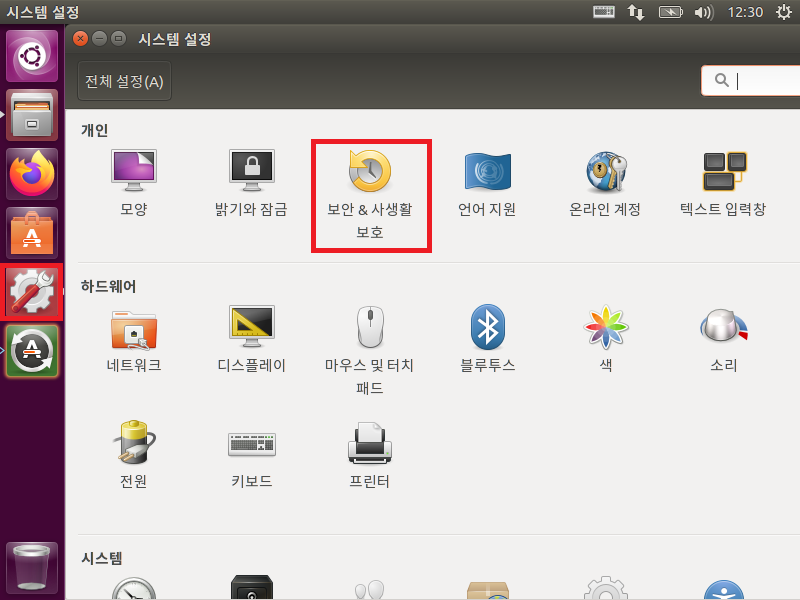Open 블루투스 settings
This screenshot has height=600, width=800.
(x=487, y=339)
